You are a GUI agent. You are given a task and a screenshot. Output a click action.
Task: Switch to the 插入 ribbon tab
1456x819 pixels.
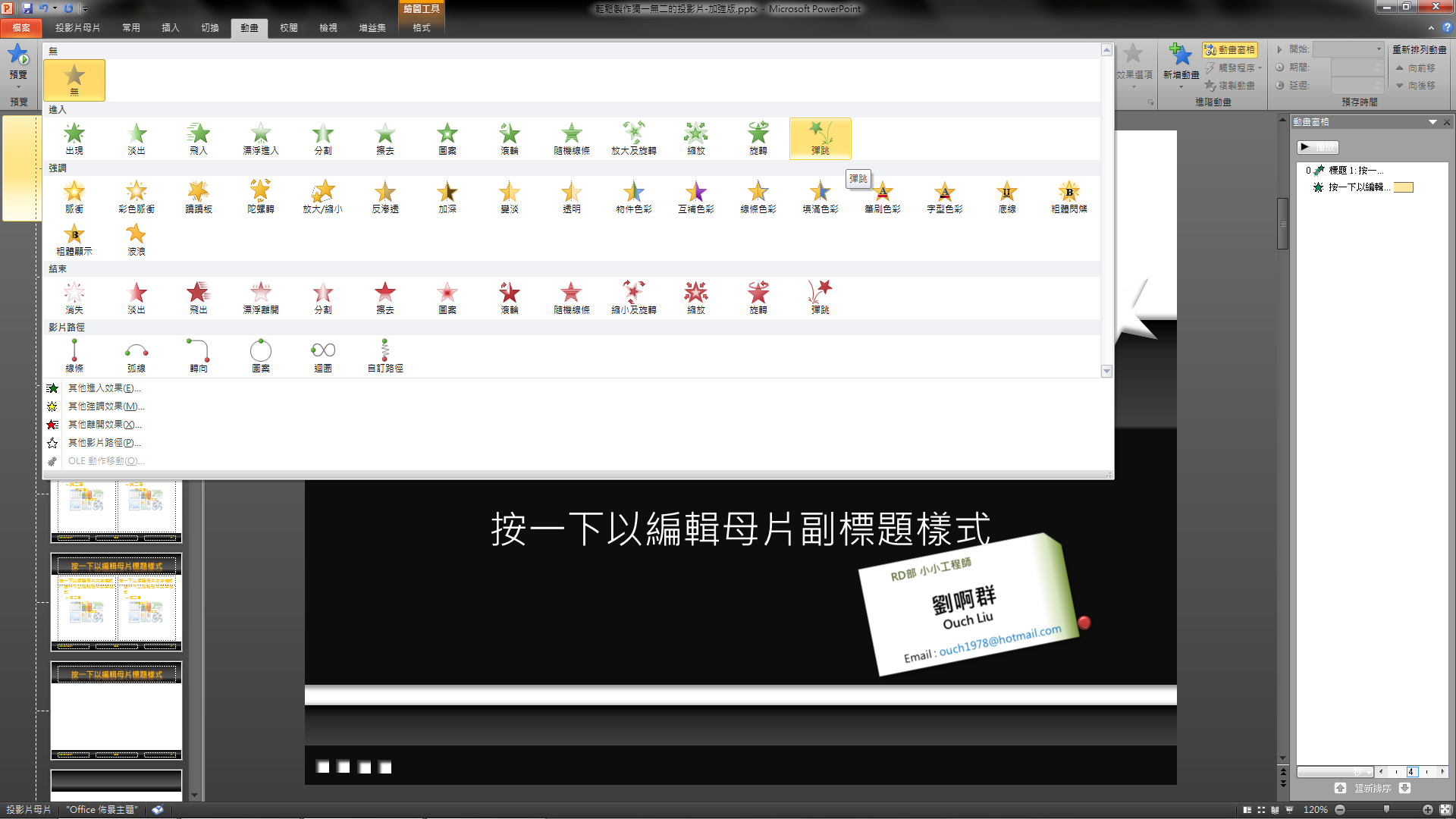[171, 28]
